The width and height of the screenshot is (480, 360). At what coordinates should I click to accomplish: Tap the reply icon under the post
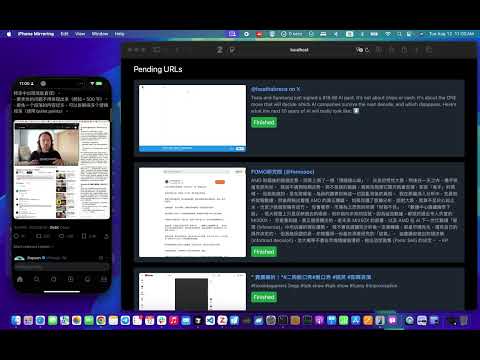tap(16, 236)
